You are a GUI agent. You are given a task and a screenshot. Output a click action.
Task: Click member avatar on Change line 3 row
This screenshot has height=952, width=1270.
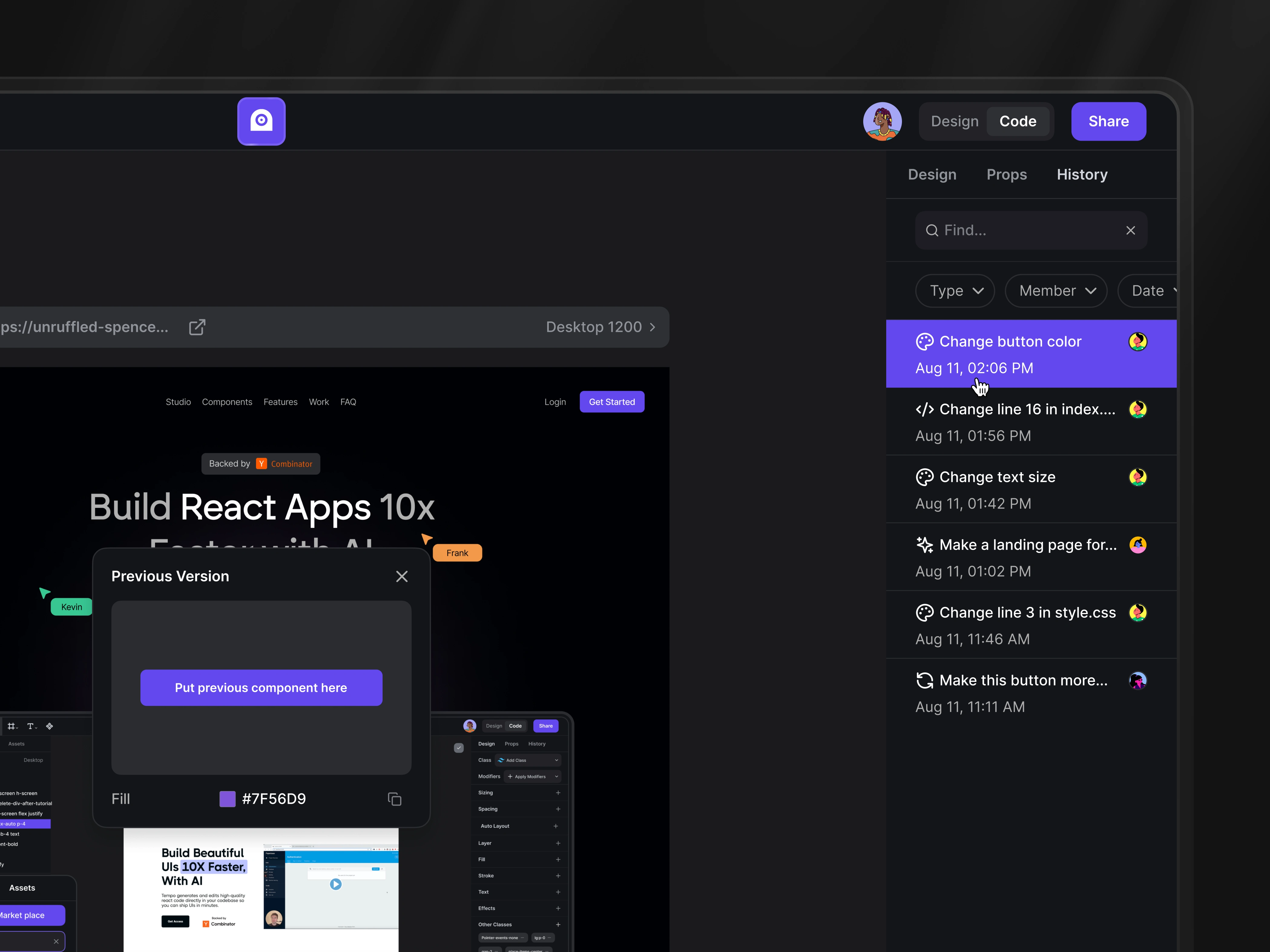1137,612
